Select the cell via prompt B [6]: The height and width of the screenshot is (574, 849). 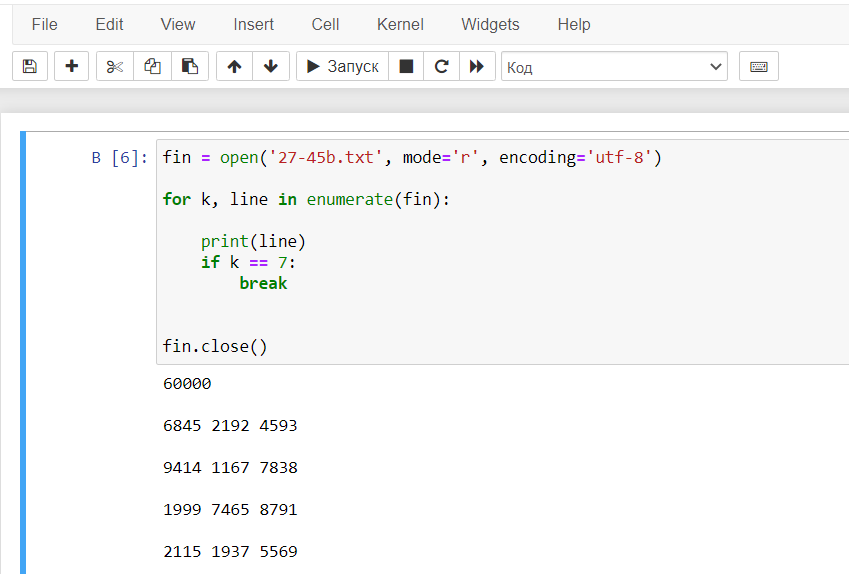(119, 158)
